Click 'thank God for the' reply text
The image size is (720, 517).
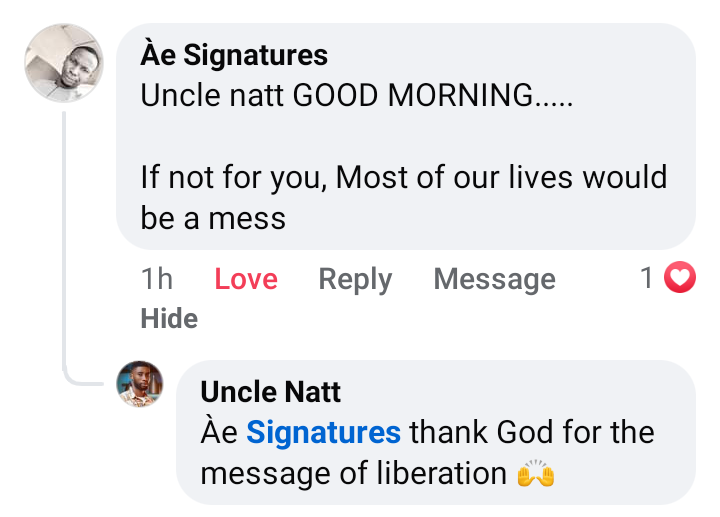[x=532, y=433]
